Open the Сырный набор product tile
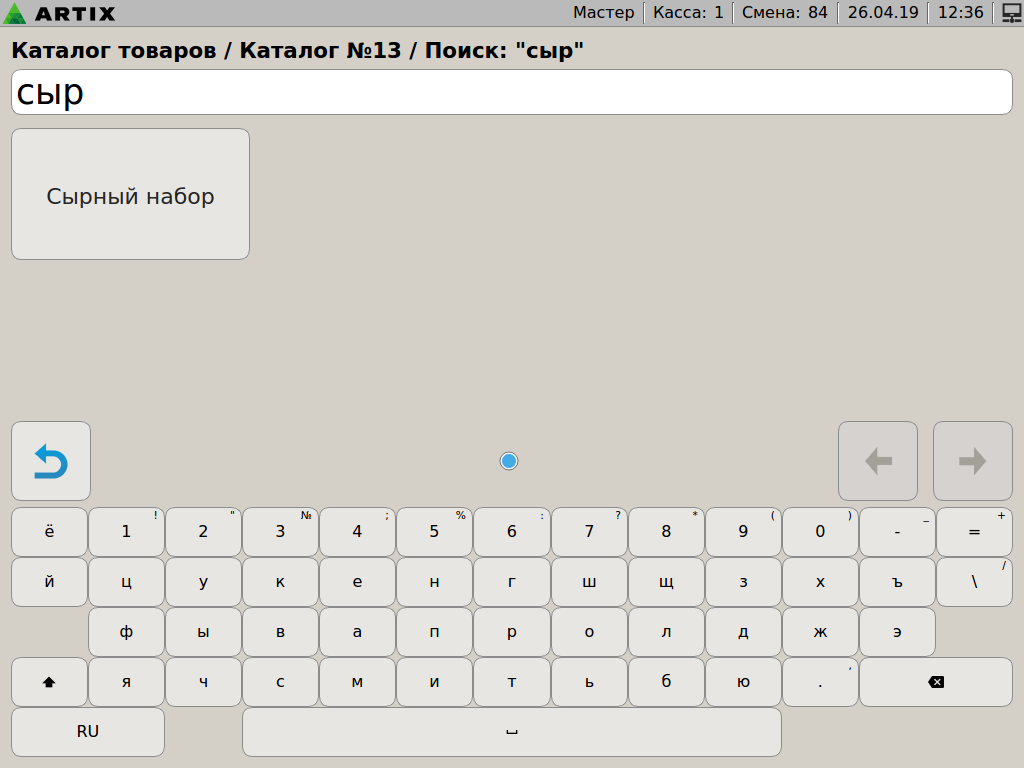Screen dimensions: 1024x768 130,195
